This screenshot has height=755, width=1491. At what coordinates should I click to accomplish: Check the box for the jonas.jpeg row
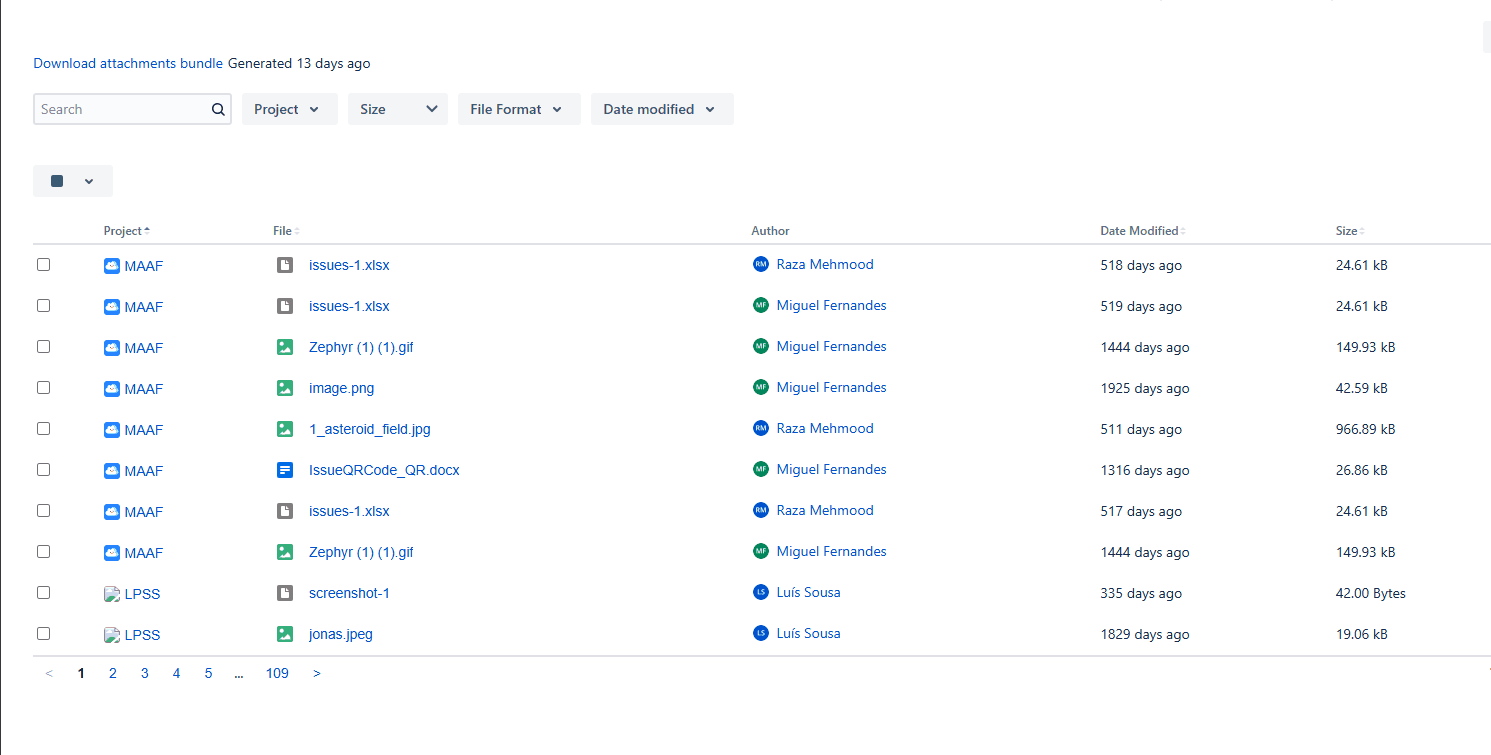pos(43,634)
